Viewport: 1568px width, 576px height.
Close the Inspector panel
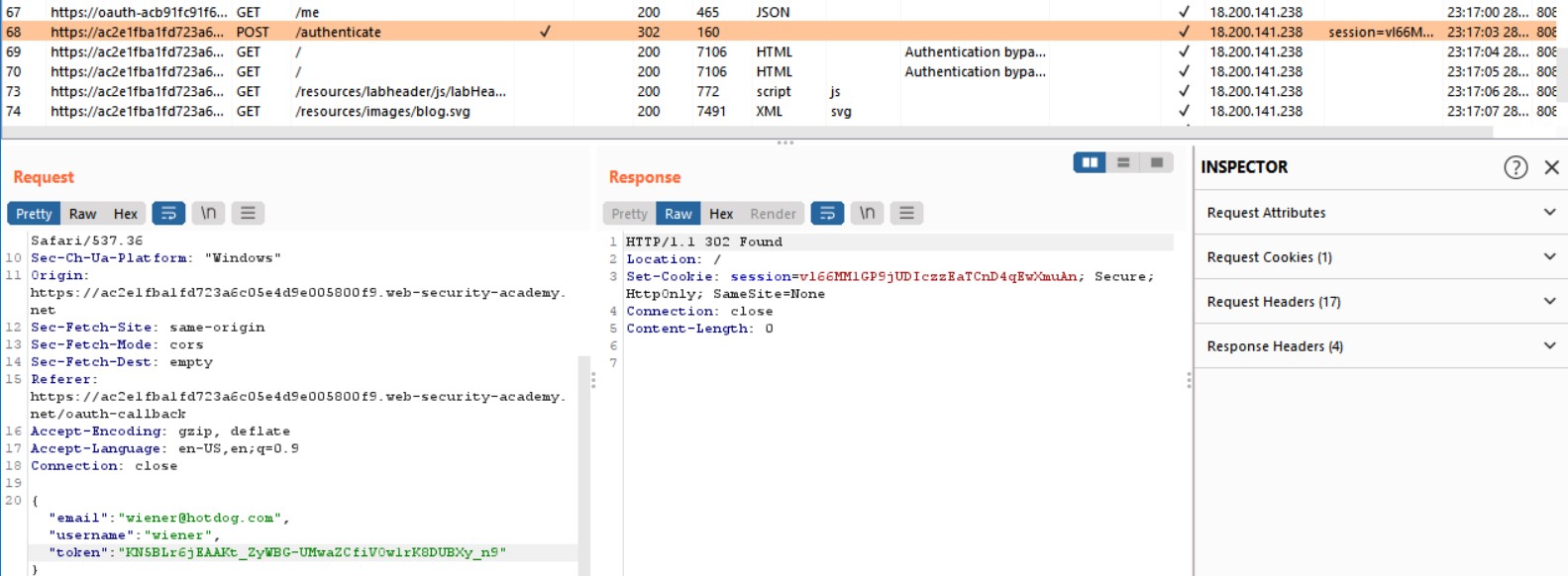(1551, 167)
